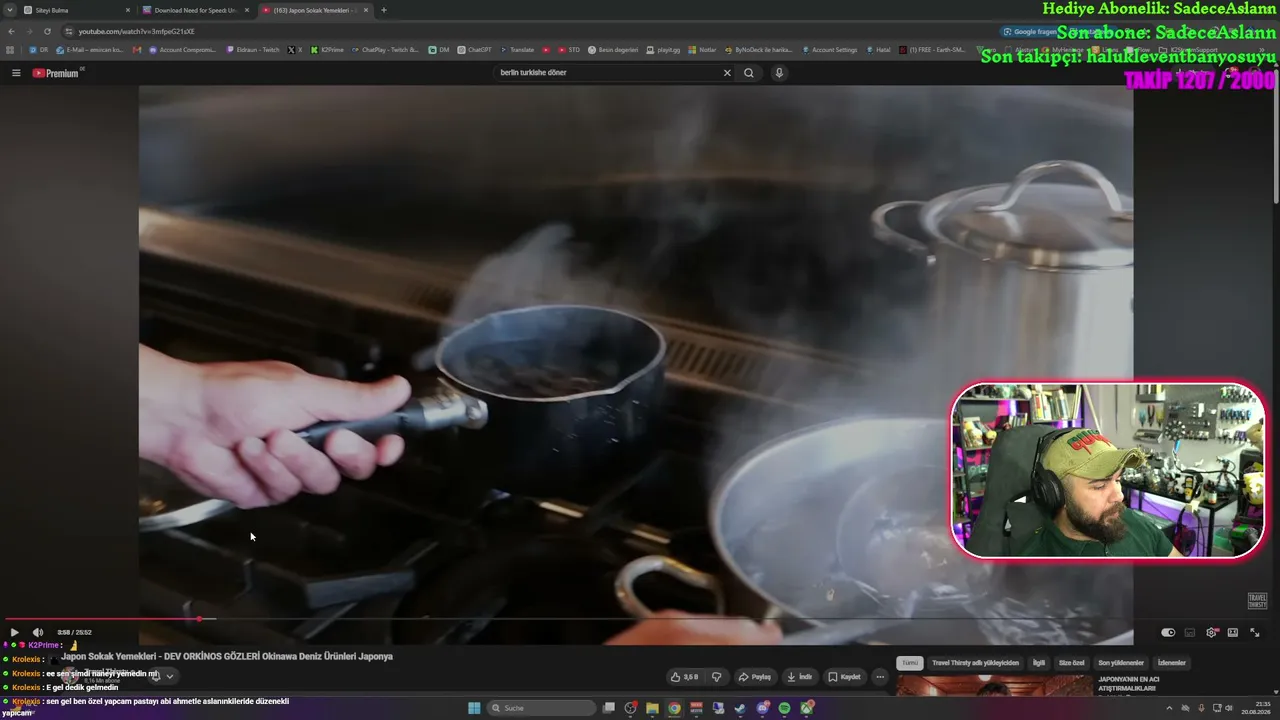
Task: Click the Kaydet save button
Action: tap(844, 677)
